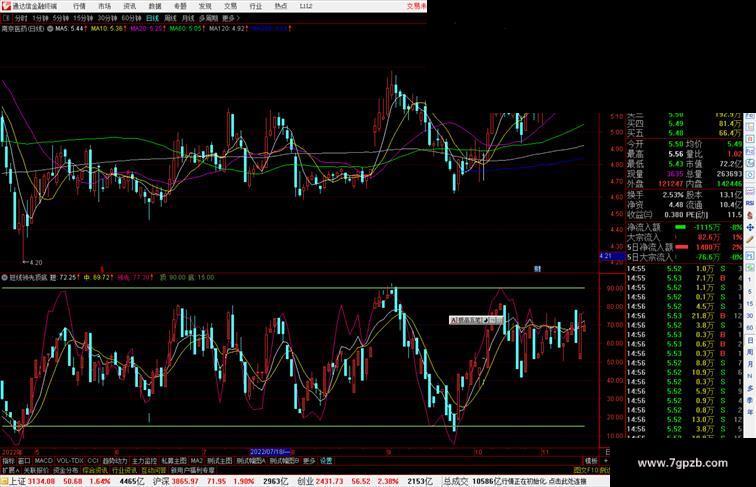The height and width of the screenshot is (487, 756).
Task: Select the 月线 monthly period
Action: pyautogui.click(x=188, y=18)
